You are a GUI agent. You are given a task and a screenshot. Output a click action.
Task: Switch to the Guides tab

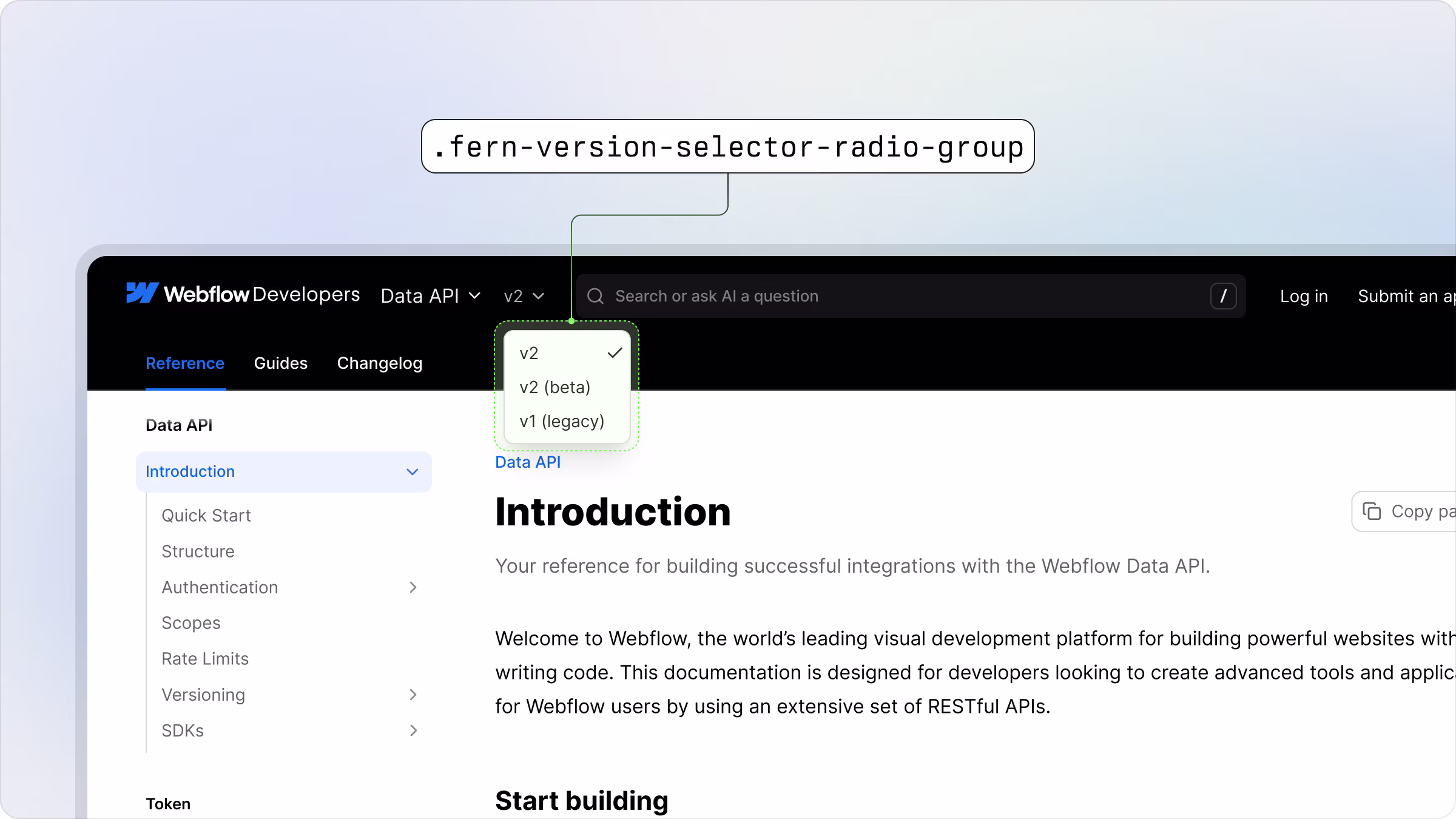[280, 363]
